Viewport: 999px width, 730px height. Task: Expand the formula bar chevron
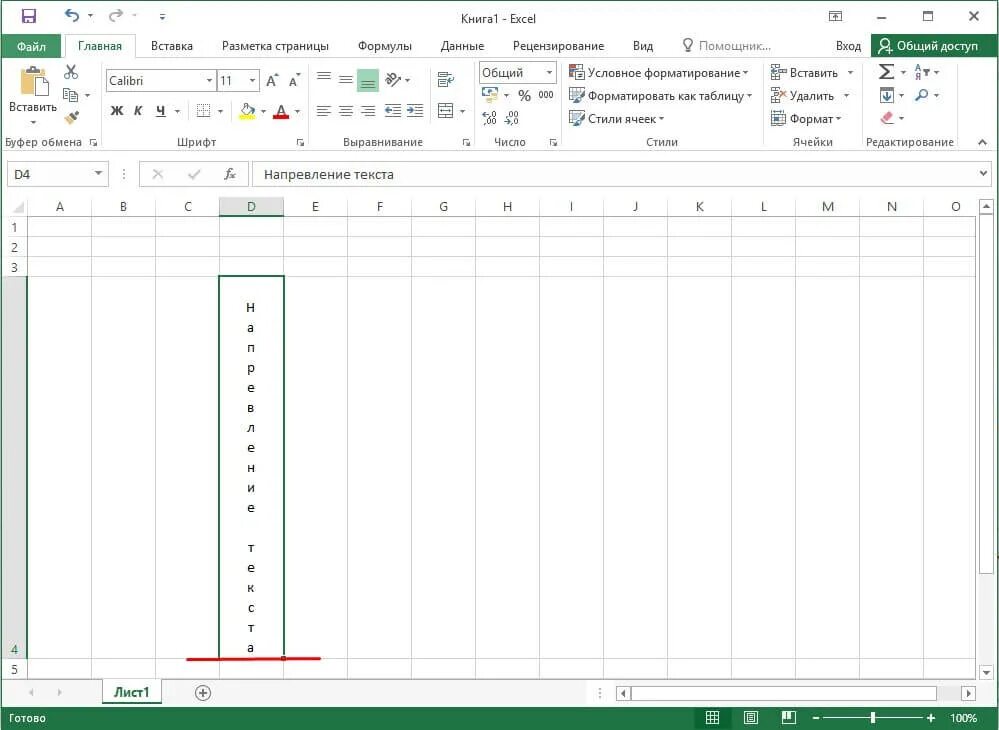[983, 173]
